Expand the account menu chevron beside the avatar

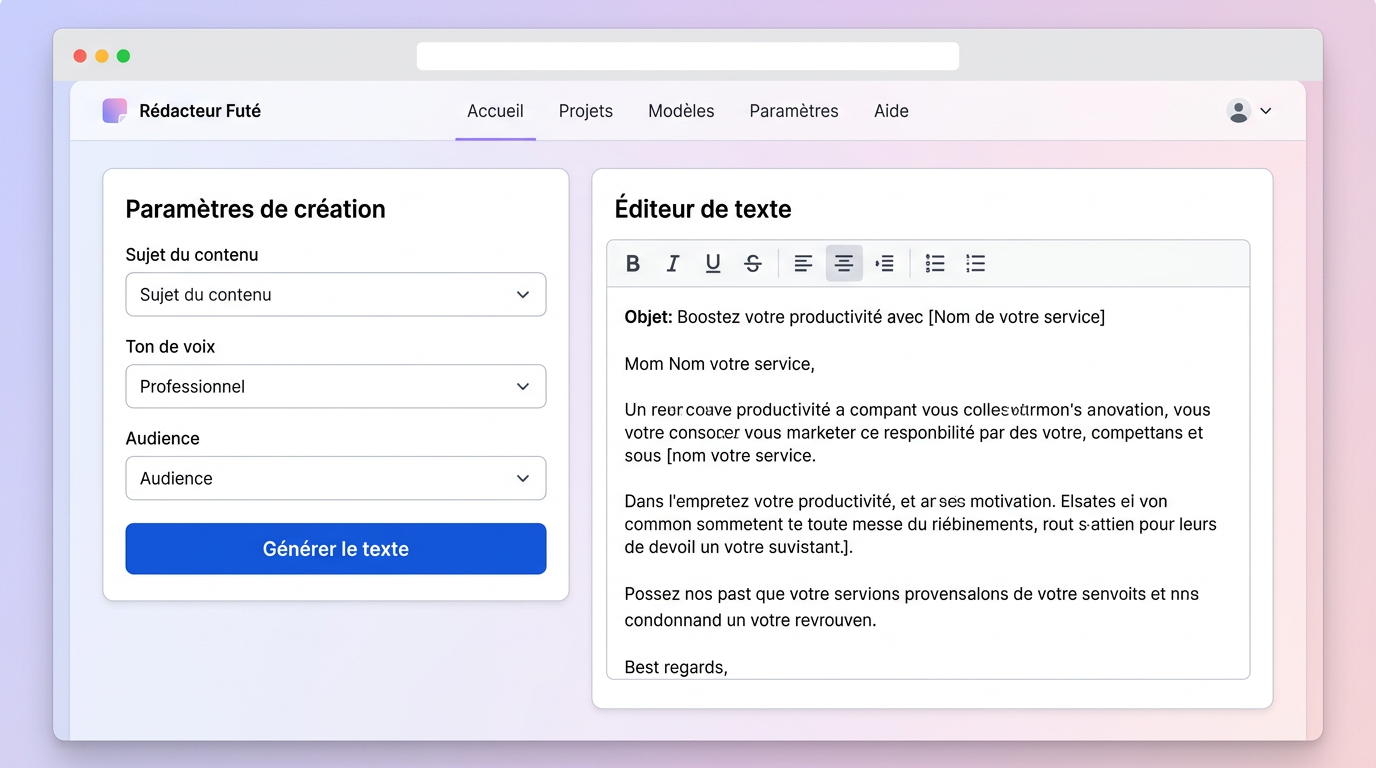click(x=1266, y=111)
